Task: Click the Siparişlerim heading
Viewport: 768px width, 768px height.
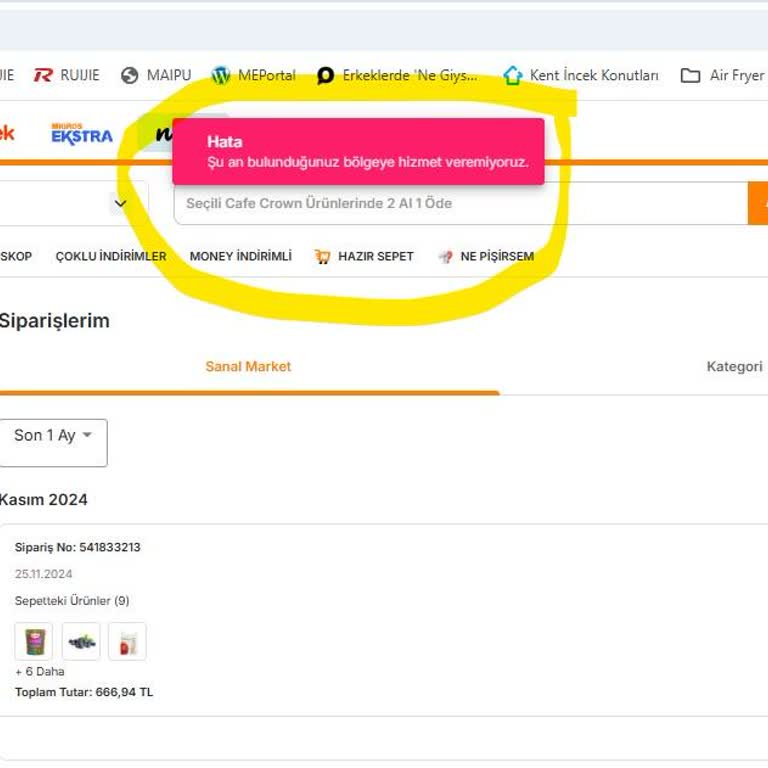Action: coord(54,321)
